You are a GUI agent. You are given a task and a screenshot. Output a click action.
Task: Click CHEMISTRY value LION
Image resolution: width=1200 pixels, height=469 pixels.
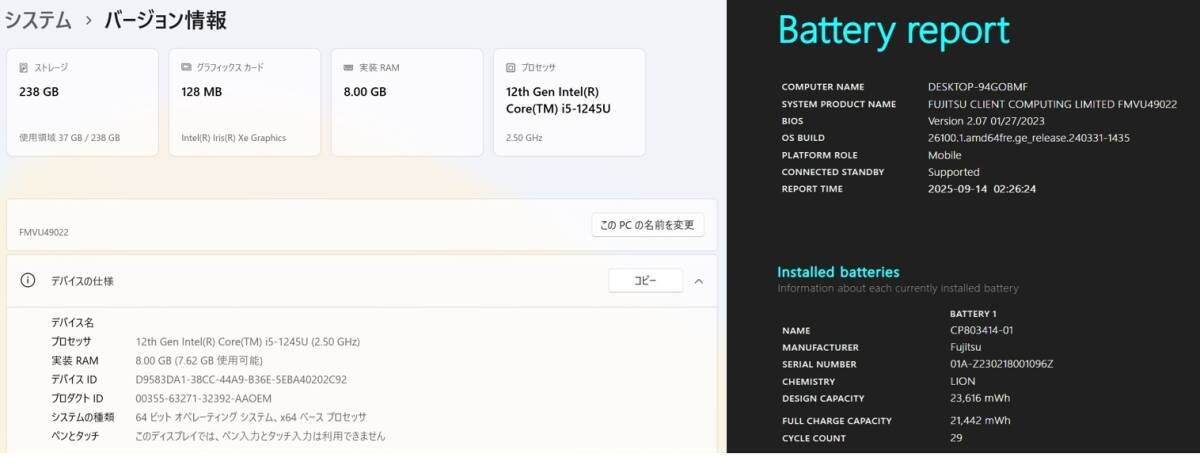point(962,381)
